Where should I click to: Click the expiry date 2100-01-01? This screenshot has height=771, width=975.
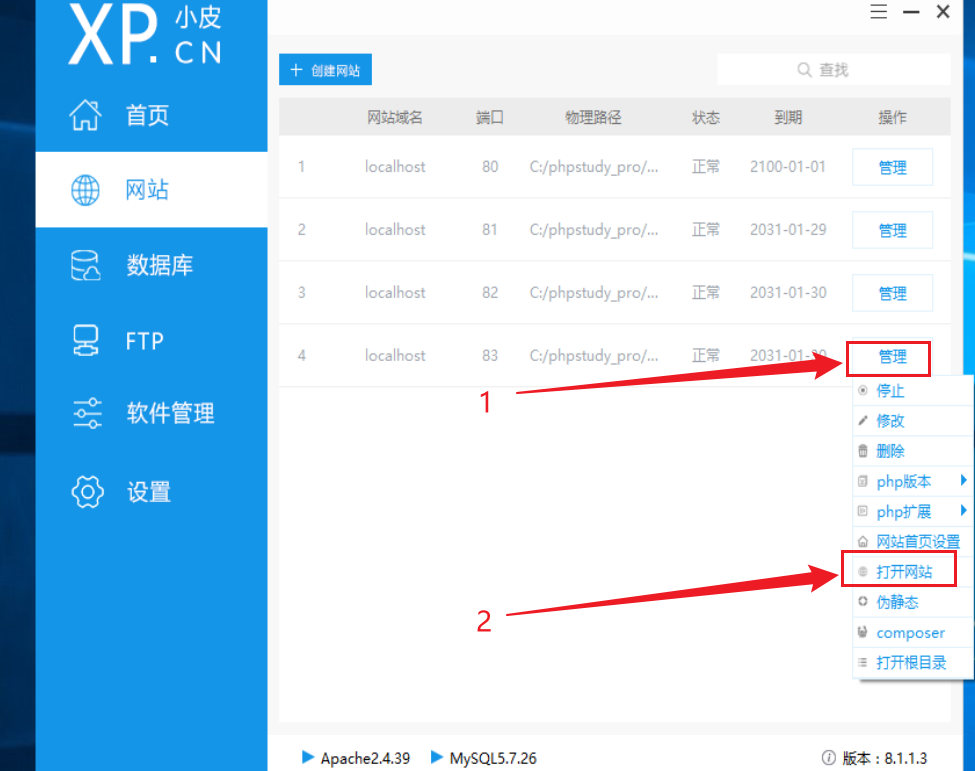point(788,167)
